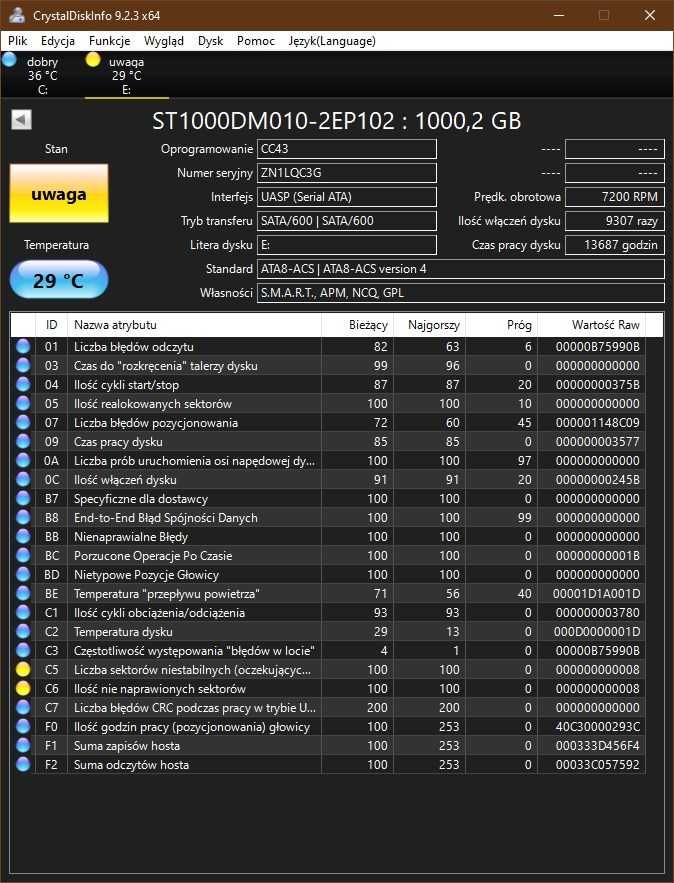Select raw value 00000B75990B in row 01
The height and width of the screenshot is (883, 674).
click(597, 346)
